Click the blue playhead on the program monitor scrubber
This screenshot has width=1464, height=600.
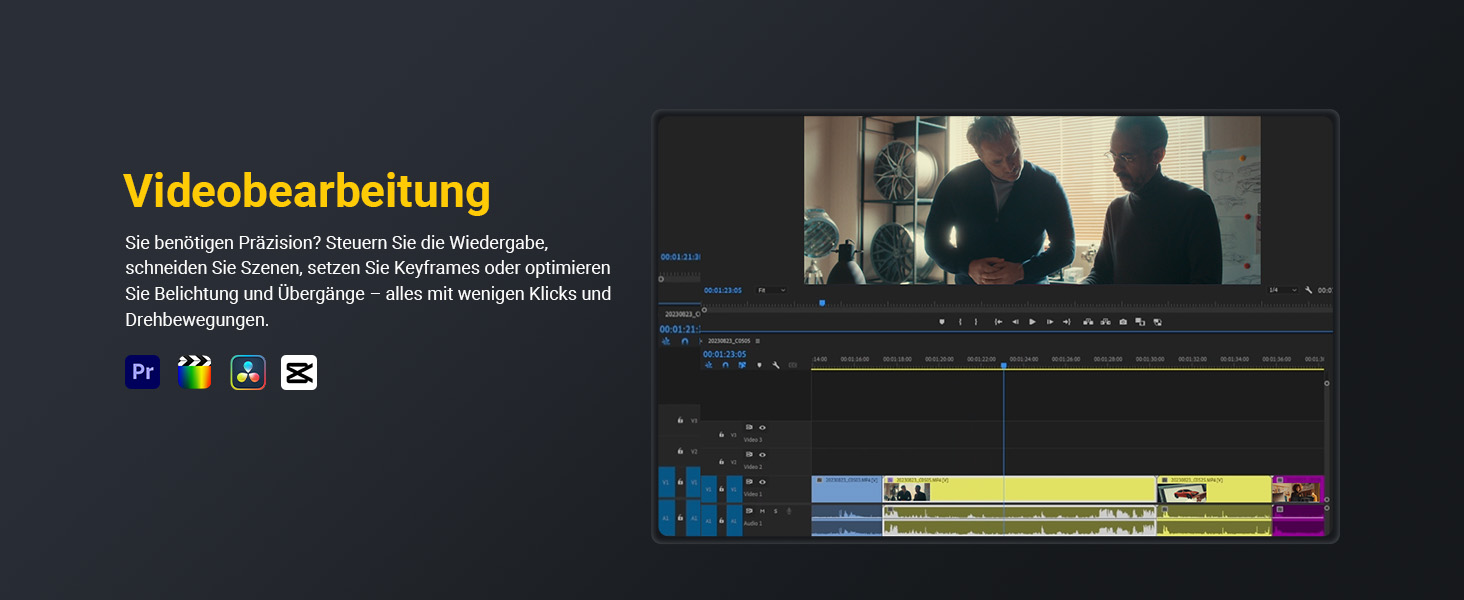point(822,303)
